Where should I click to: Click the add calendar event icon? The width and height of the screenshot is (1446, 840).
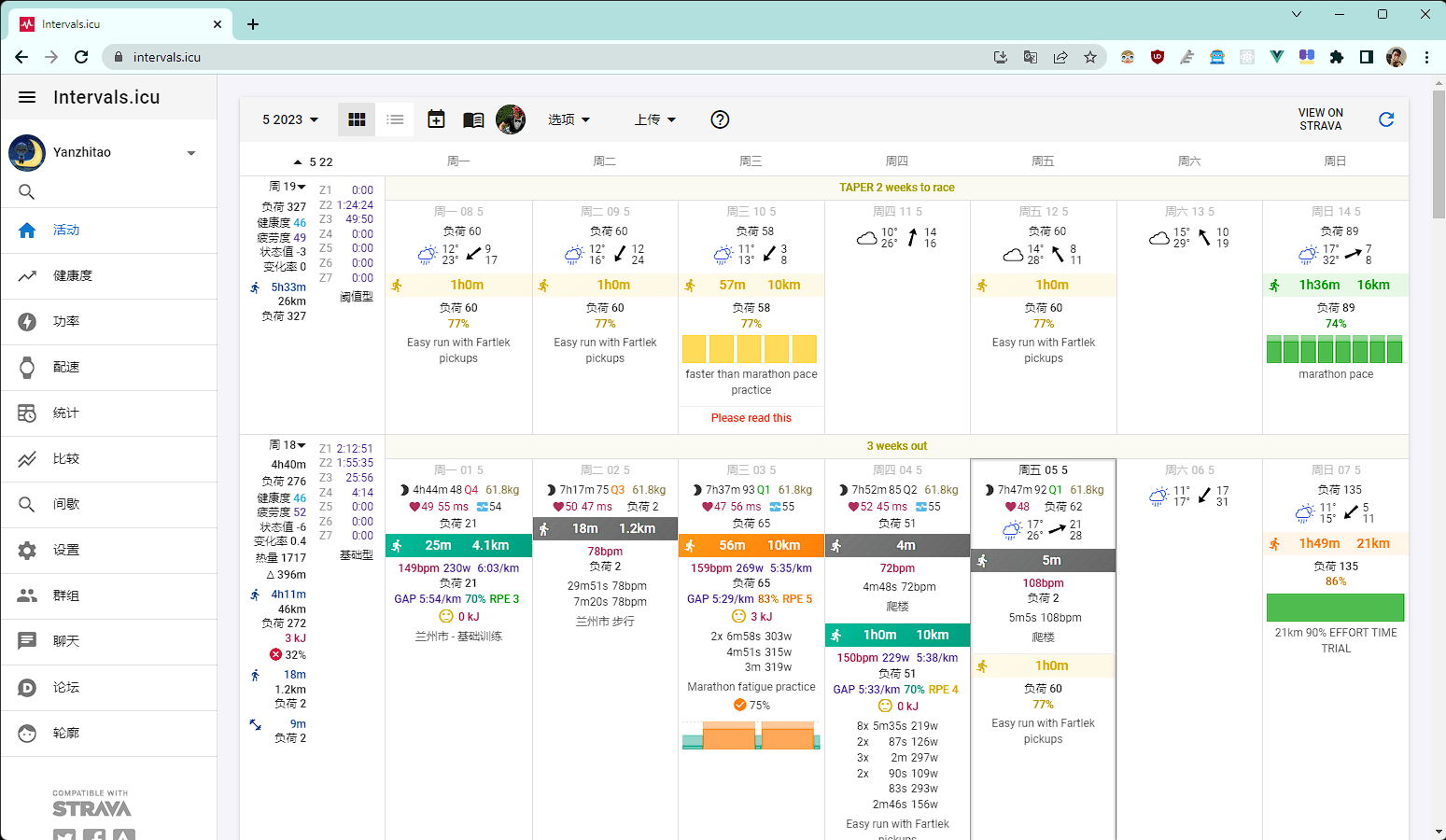(x=436, y=119)
